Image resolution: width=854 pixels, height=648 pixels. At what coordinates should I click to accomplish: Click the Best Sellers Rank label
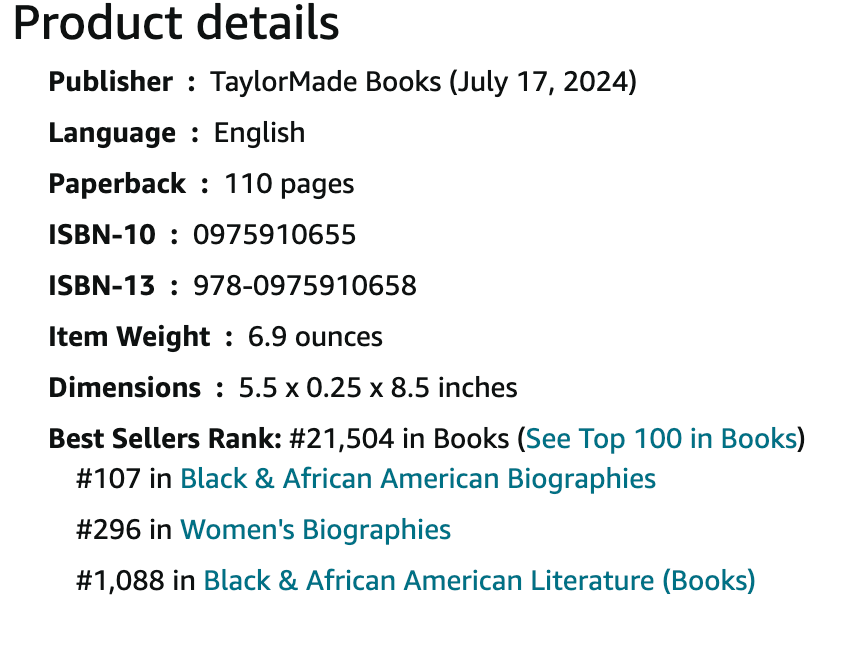pos(165,439)
